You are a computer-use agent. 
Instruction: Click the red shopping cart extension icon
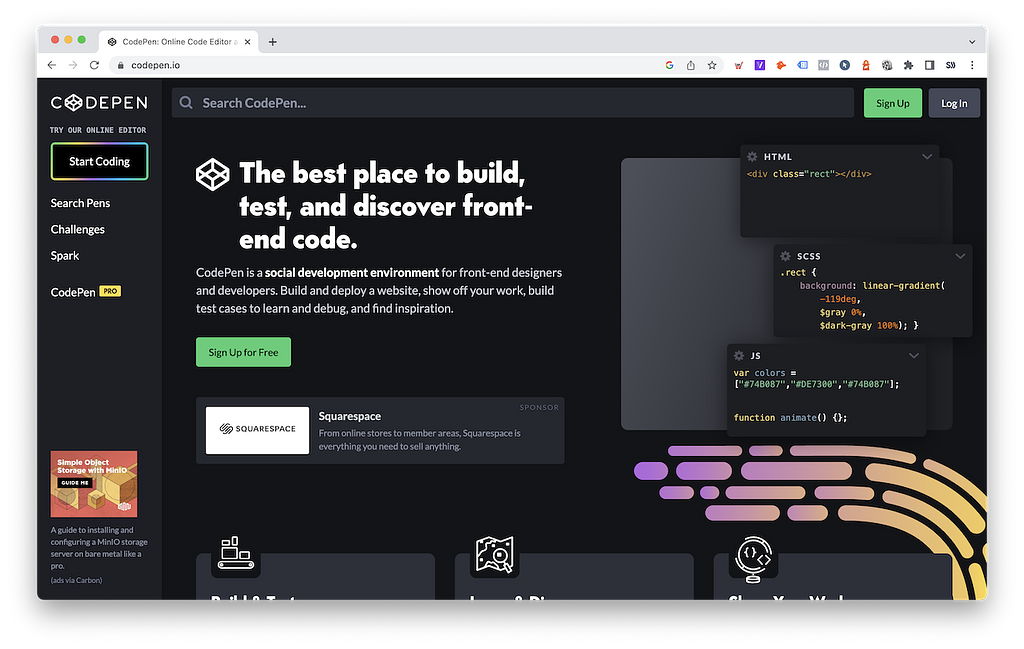tap(739, 65)
